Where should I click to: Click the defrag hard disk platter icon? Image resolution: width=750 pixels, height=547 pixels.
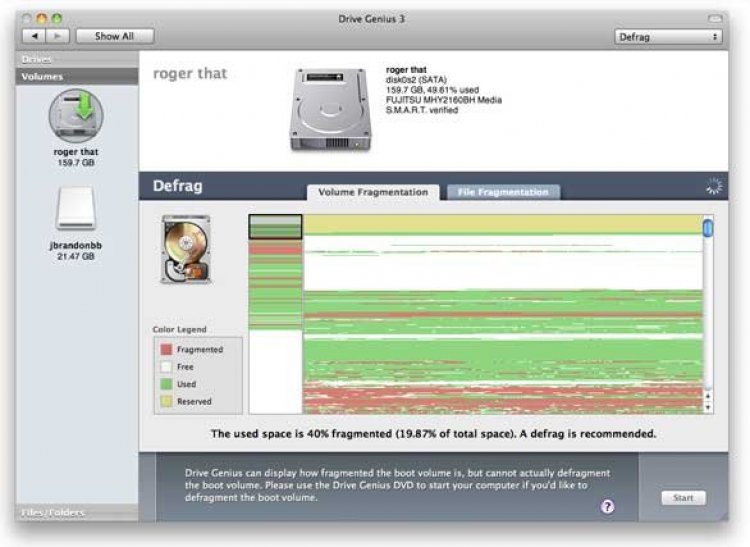[186, 249]
